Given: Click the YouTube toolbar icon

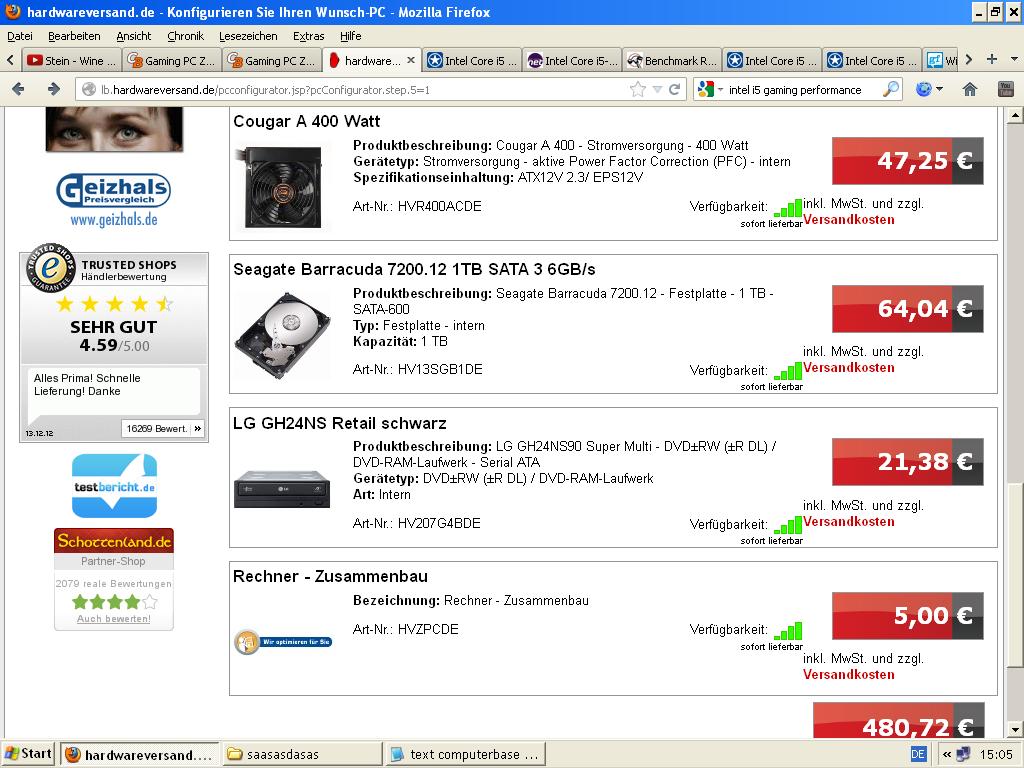Looking at the screenshot, I should pyautogui.click(x=1006, y=89).
